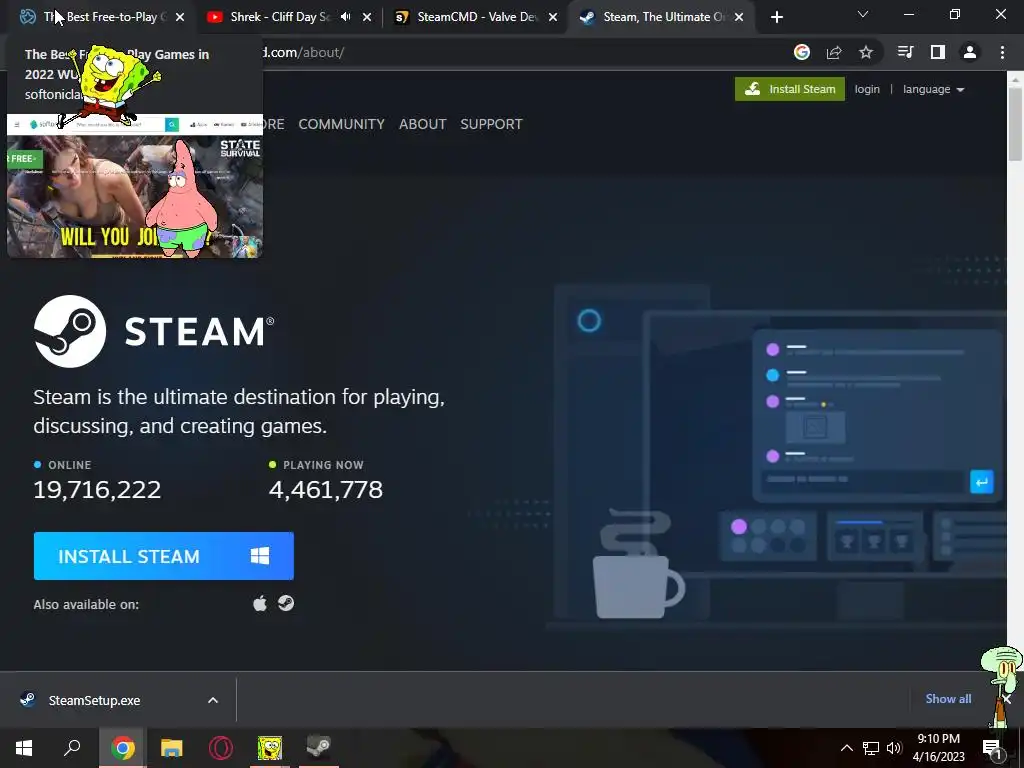Image resolution: width=1024 pixels, height=768 pixels.
Task: Click the round Steam logo
Action: tap(70, 331)
